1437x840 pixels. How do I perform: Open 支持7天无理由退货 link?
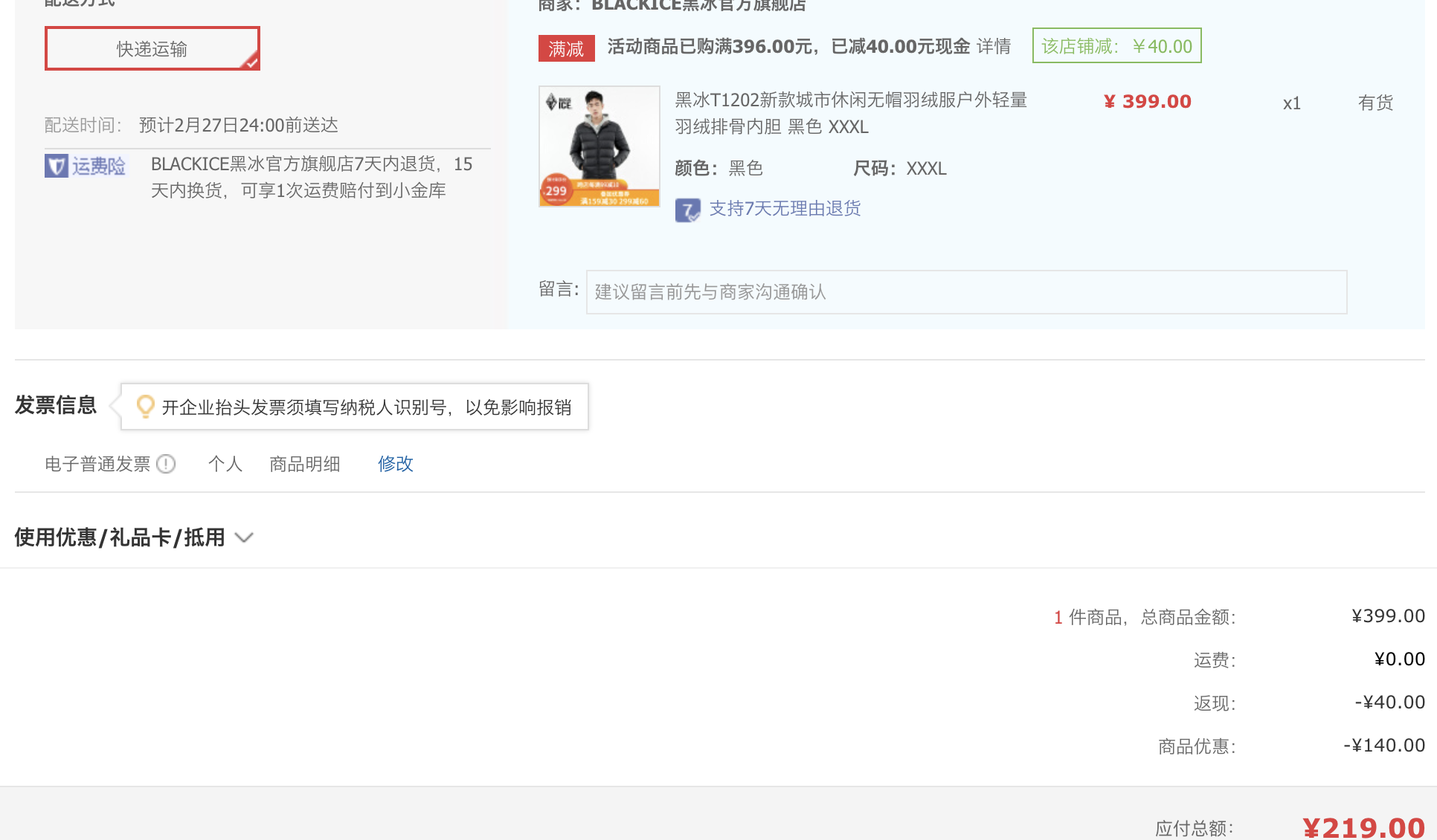coord(785,209)
